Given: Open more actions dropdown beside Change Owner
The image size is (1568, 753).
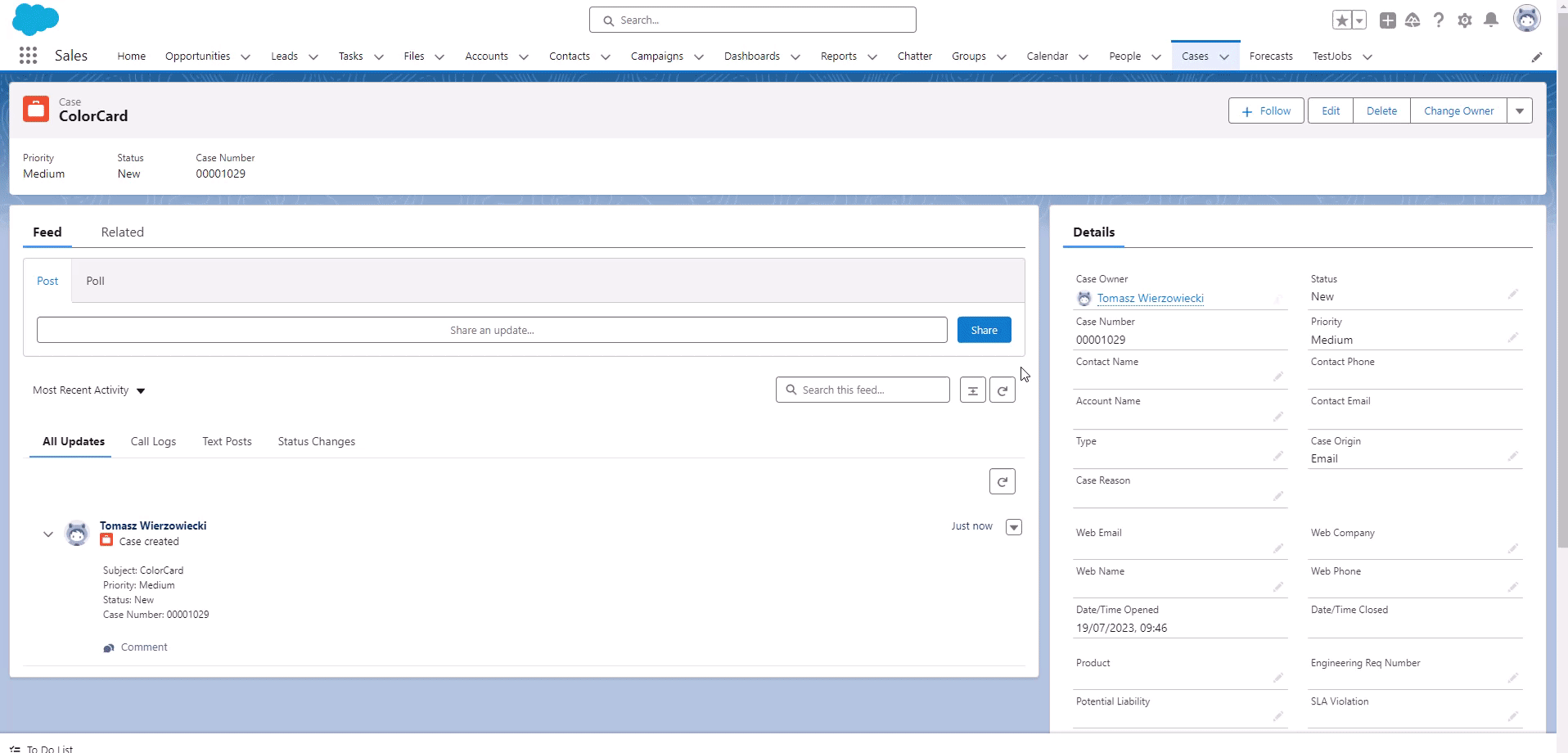Looking at the screenshot, I should pyautogui.click(x=1520, y=111).
